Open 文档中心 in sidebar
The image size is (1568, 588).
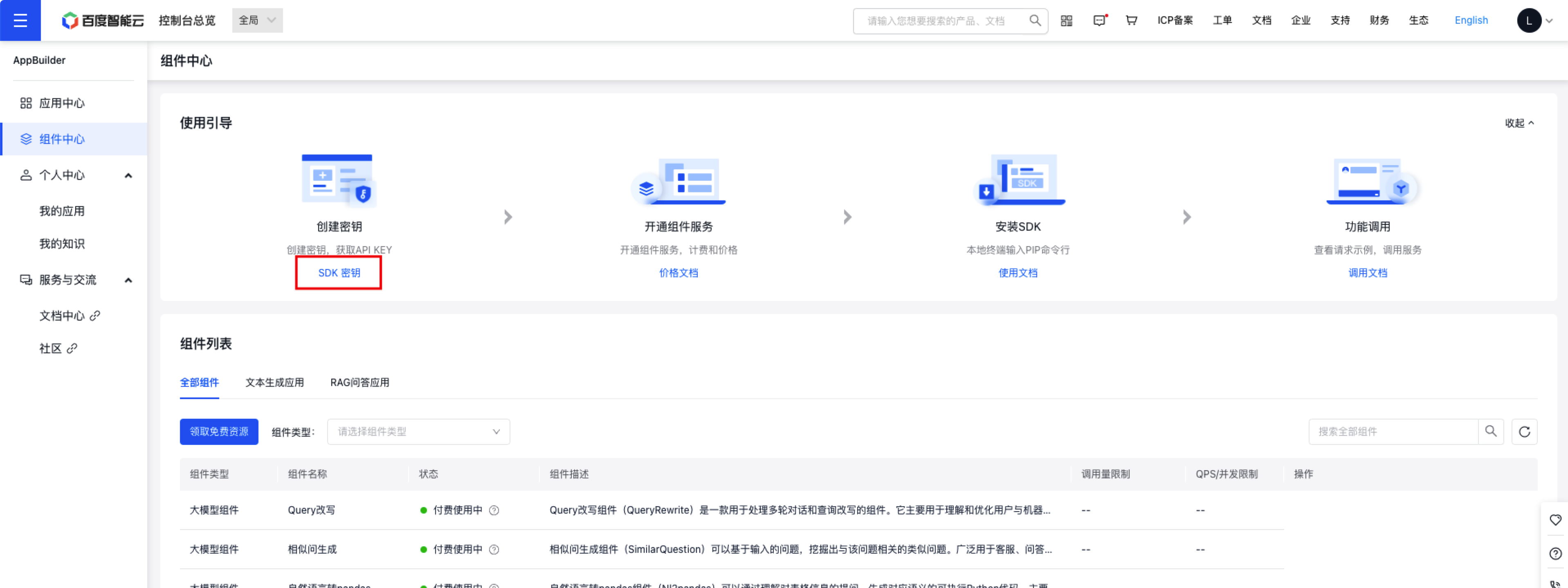coord(62,316)
